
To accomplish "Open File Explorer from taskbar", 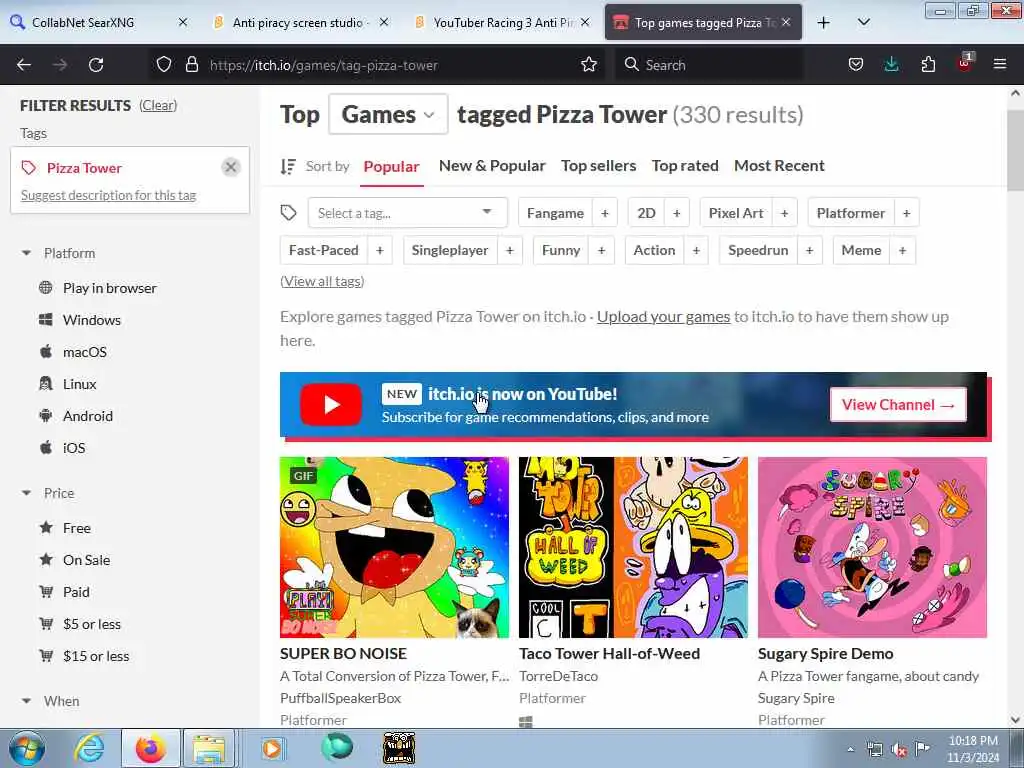I will (x=208, y=748).
